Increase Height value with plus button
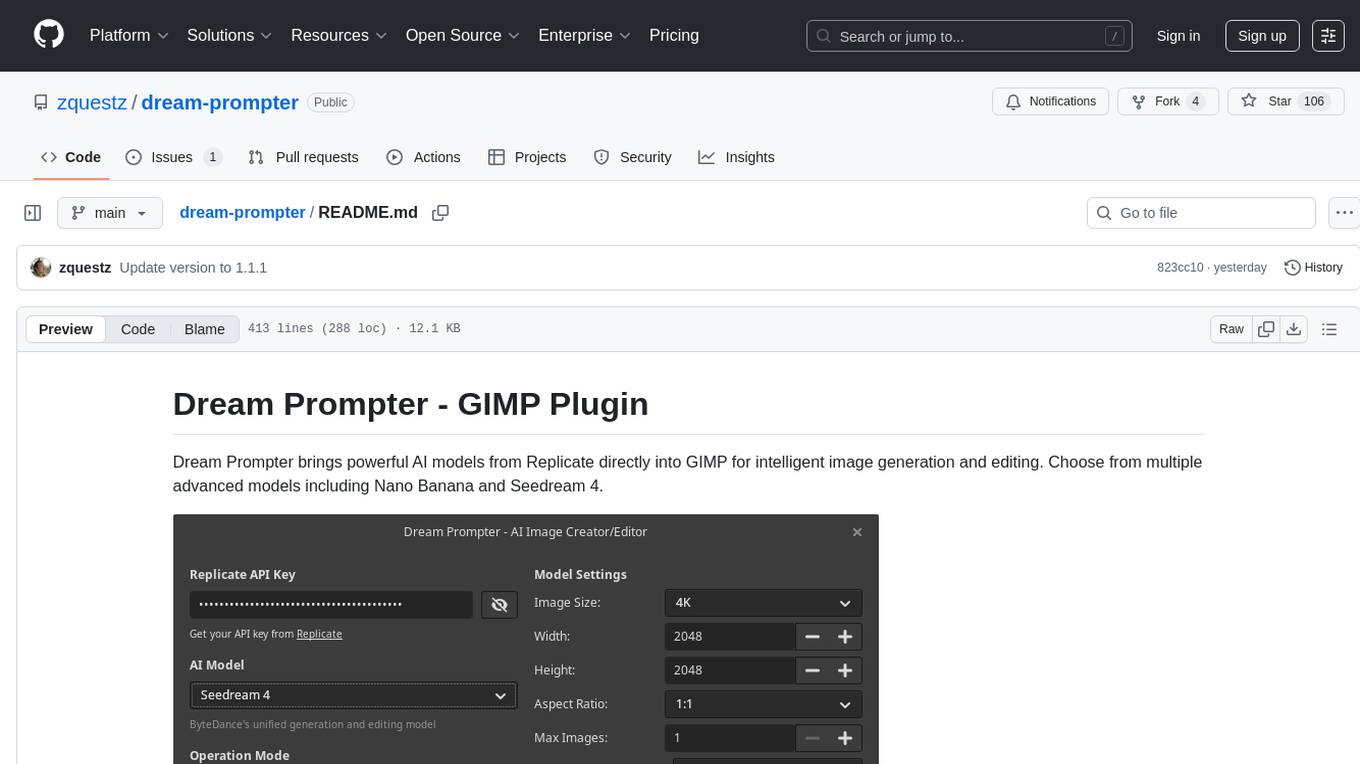This screenshot has height=764, width=1360. pos(845,671)
